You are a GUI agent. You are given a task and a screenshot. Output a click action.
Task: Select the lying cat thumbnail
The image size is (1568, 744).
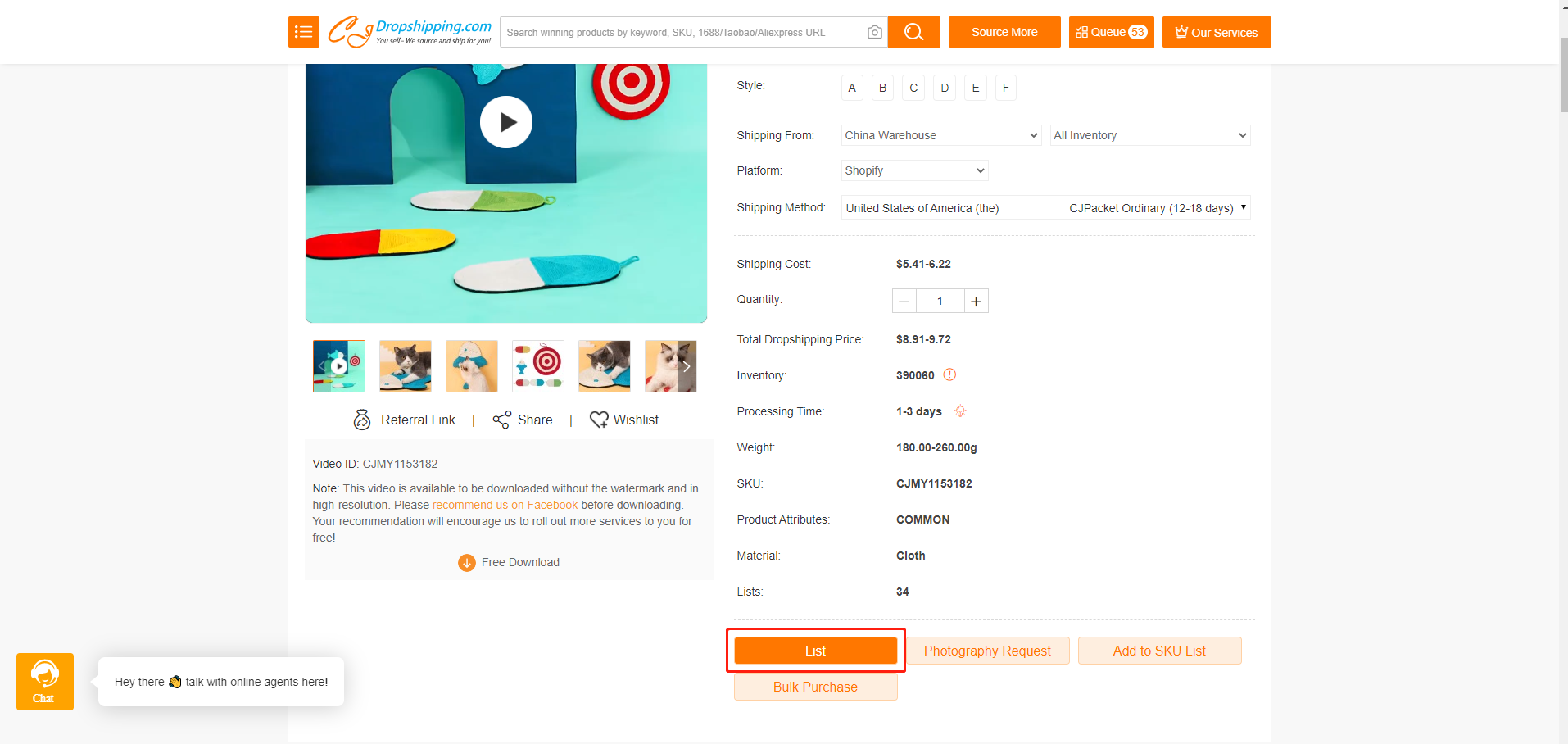pos(605,366)
